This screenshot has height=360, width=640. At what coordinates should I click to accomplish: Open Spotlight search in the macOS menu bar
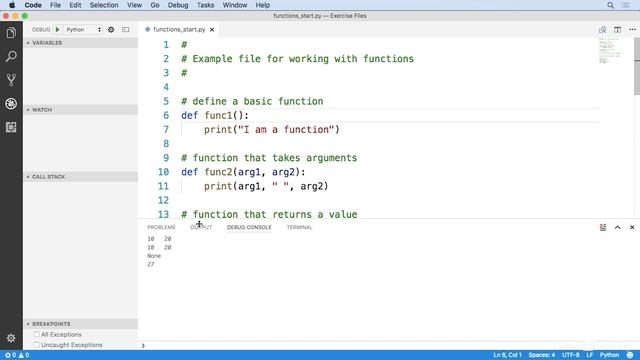(x=611, y=5)
